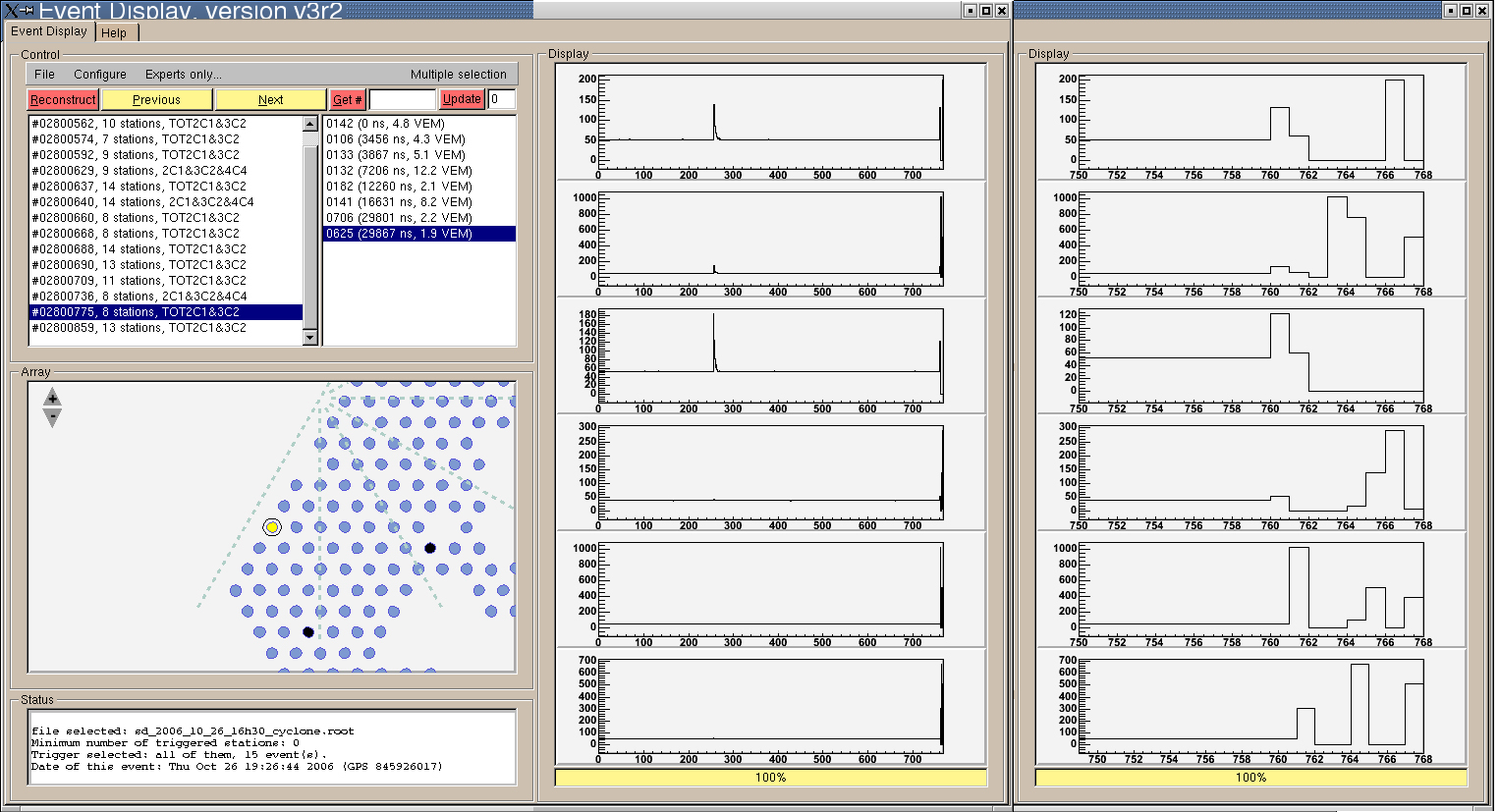Select event #02800736, 8 stations

(166, 297)
